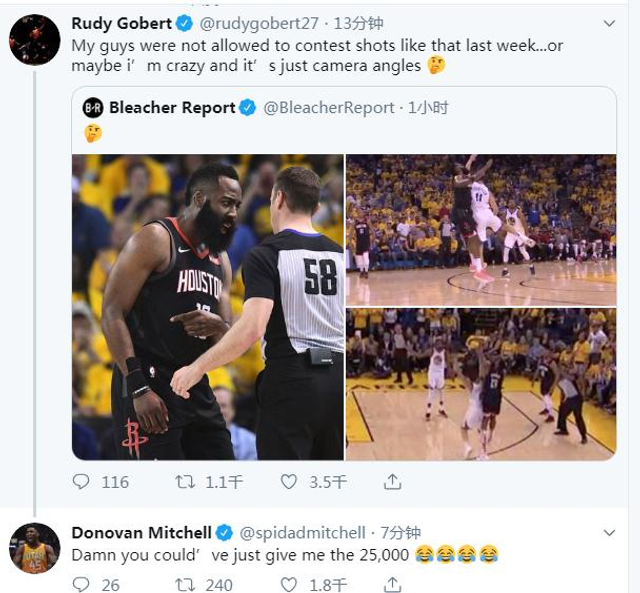This screenshot has width=640, height=593.
Task: Open the Bleacher Report quoted account name
Action: point(173,108)
